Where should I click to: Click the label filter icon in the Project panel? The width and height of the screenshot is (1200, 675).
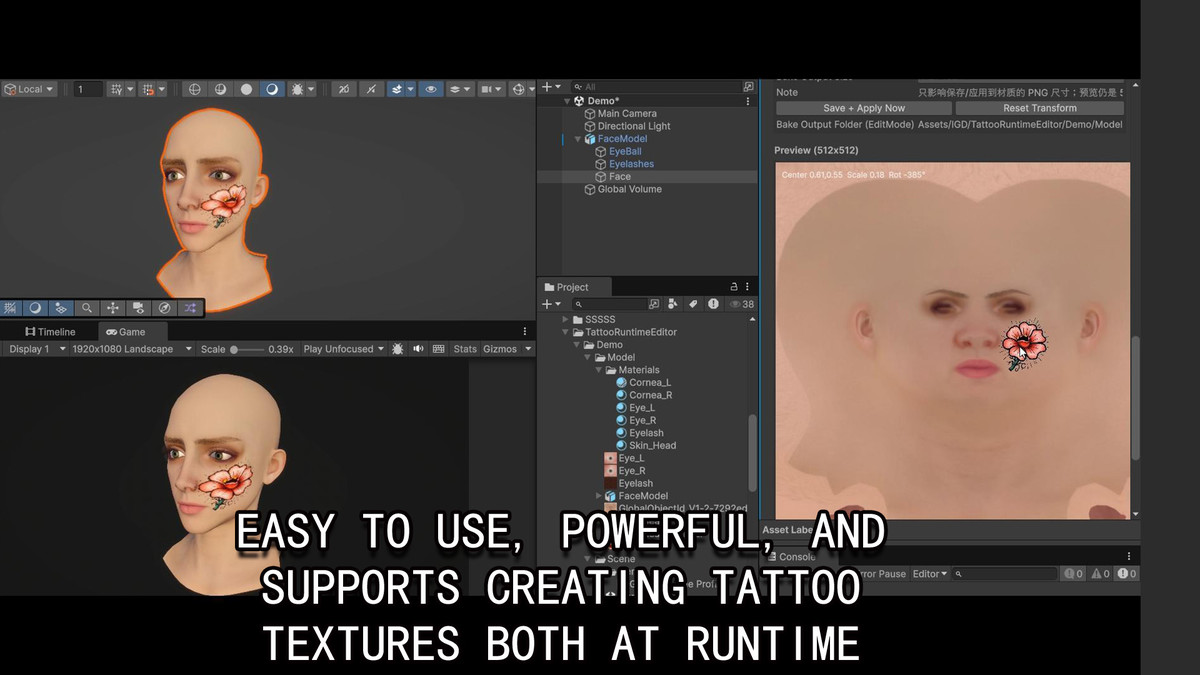[x=694, y=304]
